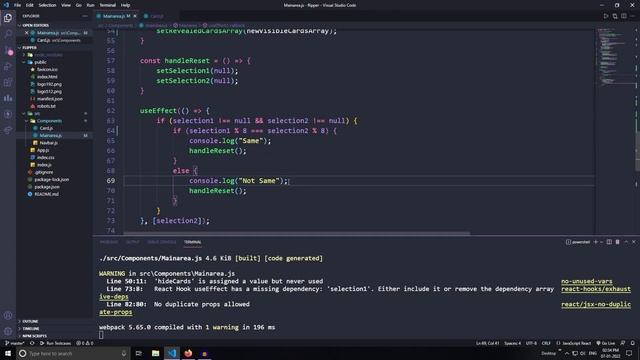The height and width of the screenshot is (360, 640).
Task: Click the master branch indicator in the status bar
Action: click(x=15, y=343)
